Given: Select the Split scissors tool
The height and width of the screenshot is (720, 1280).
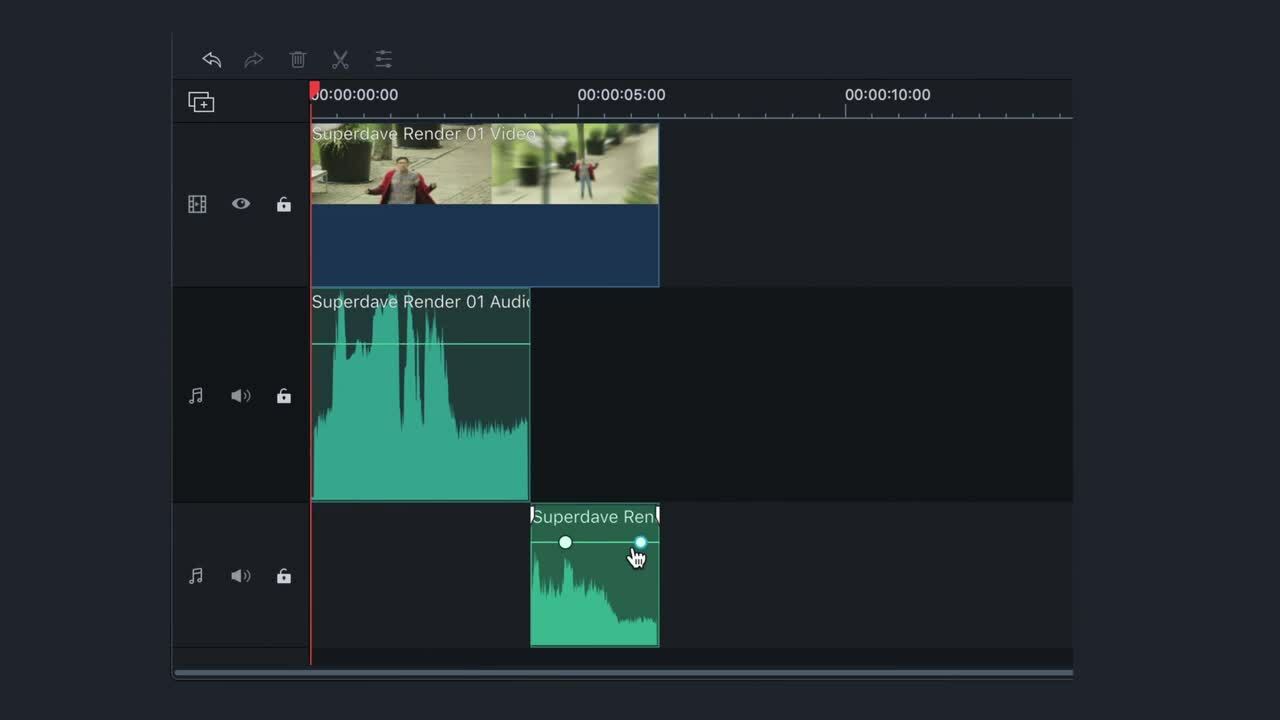Looking at the screenshot, I should (340, 60).
